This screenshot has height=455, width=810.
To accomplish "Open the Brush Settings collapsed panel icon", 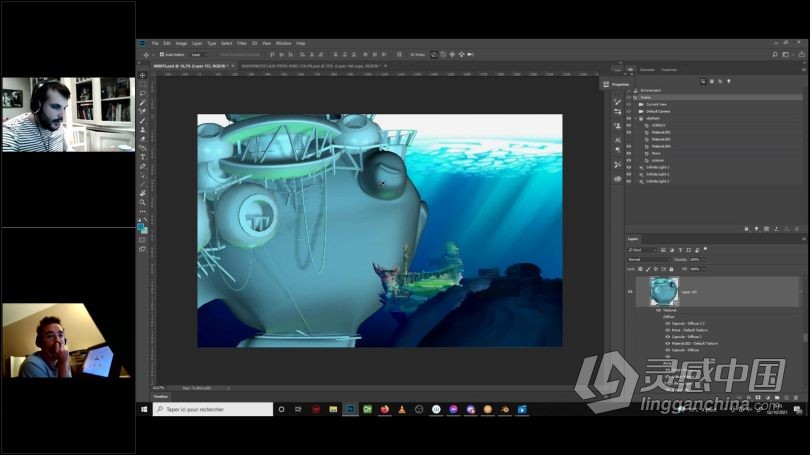I will tap(617, 102).
